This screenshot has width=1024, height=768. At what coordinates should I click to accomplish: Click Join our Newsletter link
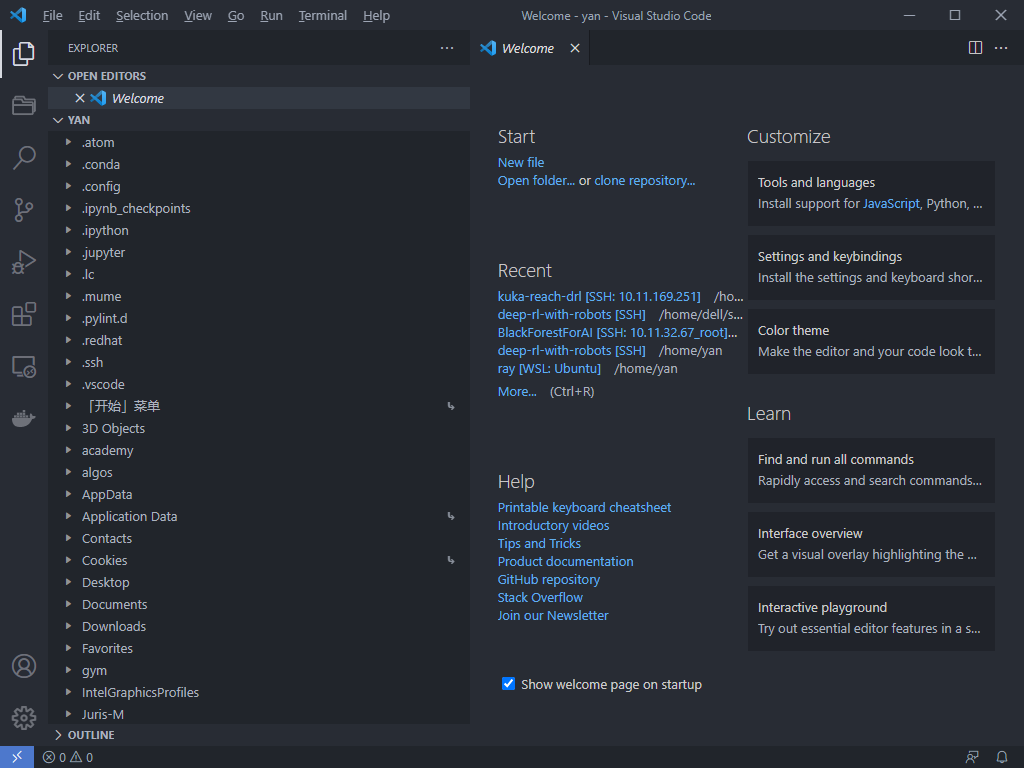(x=552, y=615)
